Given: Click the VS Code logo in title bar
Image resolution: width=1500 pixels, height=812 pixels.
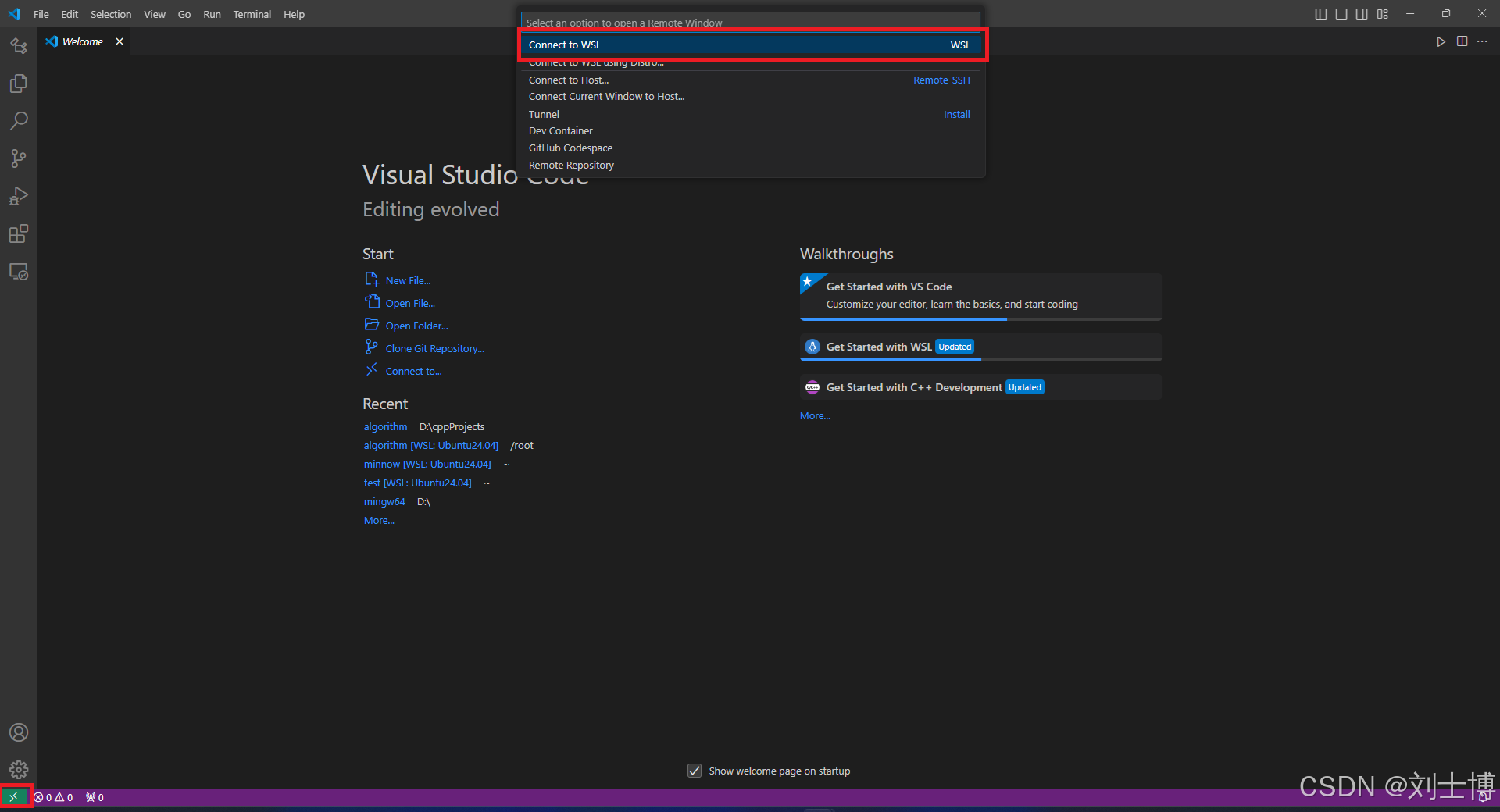Looking at the screenshot, I should pos(14,14).
